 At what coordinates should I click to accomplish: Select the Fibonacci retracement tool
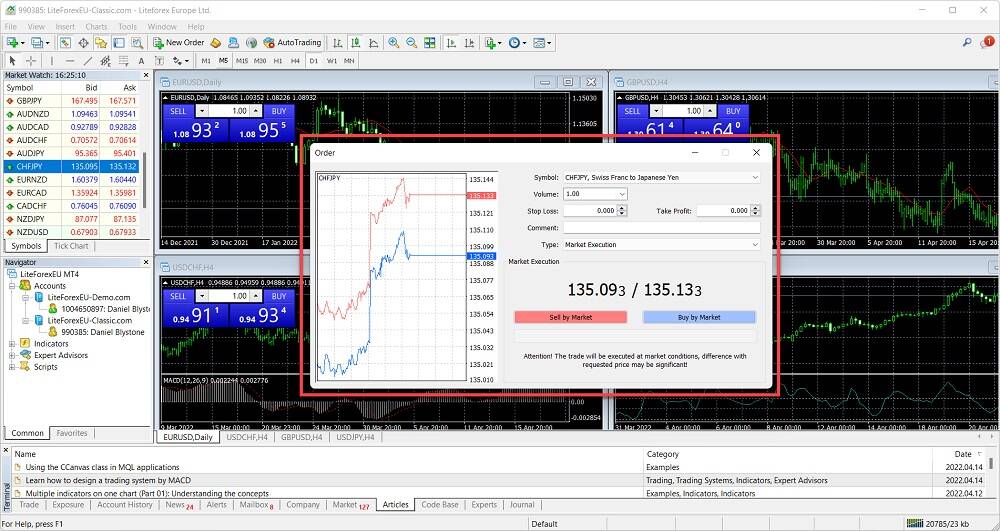click(123, 61)
